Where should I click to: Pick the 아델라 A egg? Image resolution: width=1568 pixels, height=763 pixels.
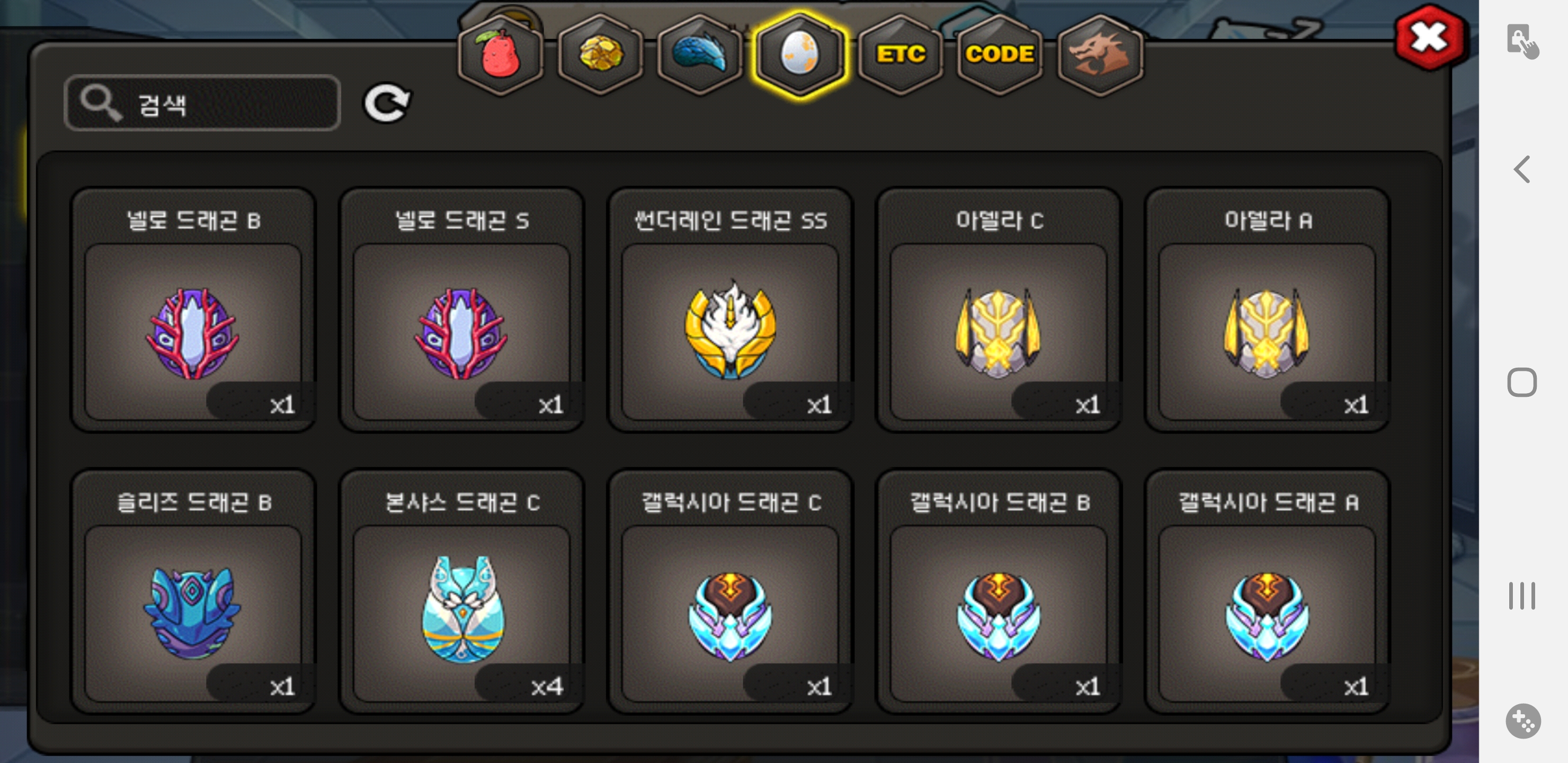click(x=1267, y=310)
